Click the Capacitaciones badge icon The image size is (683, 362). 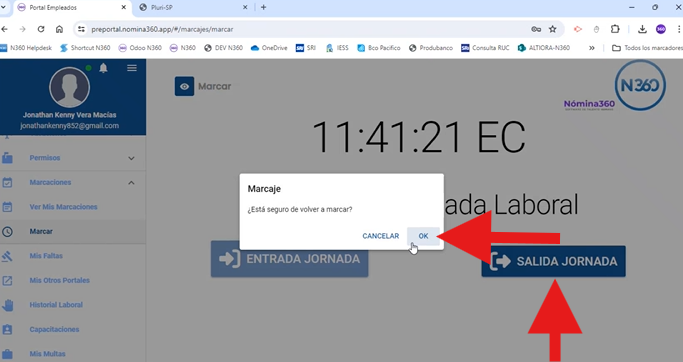tap(7, 329)
